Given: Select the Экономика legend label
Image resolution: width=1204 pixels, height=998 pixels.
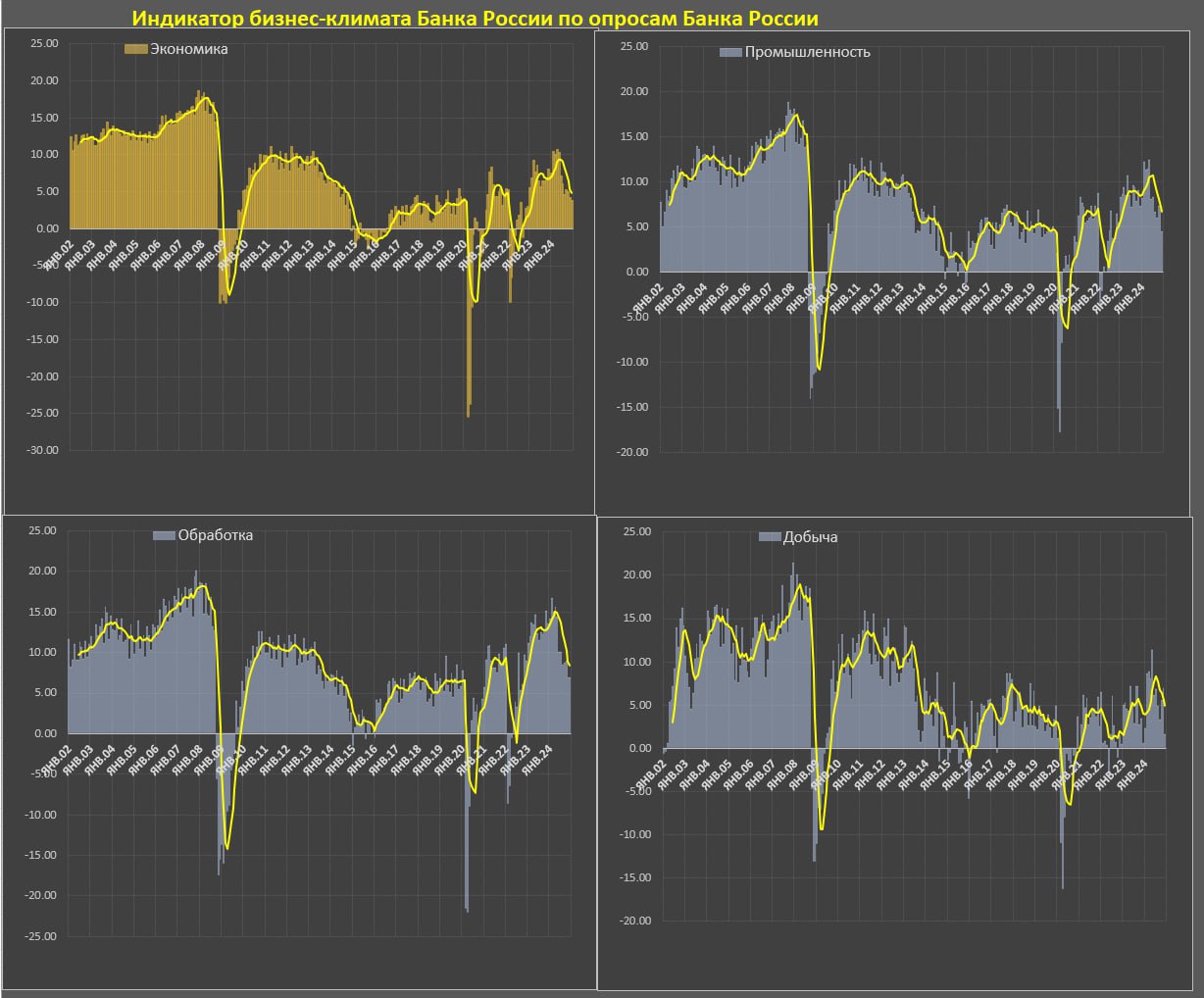Looking at the screenshot, I should coord(188,49).
